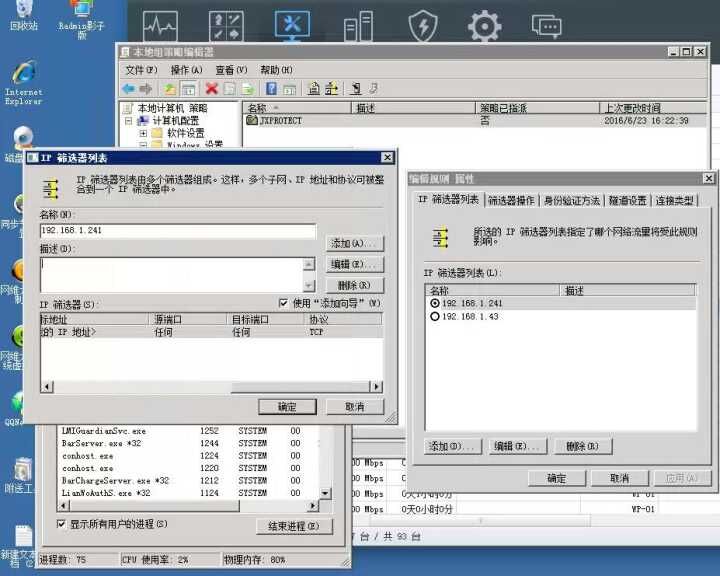This screenshot has height=576, width=720.
Task: Open Internet Explorer desktop icon
Action: (x=23, y=76)
